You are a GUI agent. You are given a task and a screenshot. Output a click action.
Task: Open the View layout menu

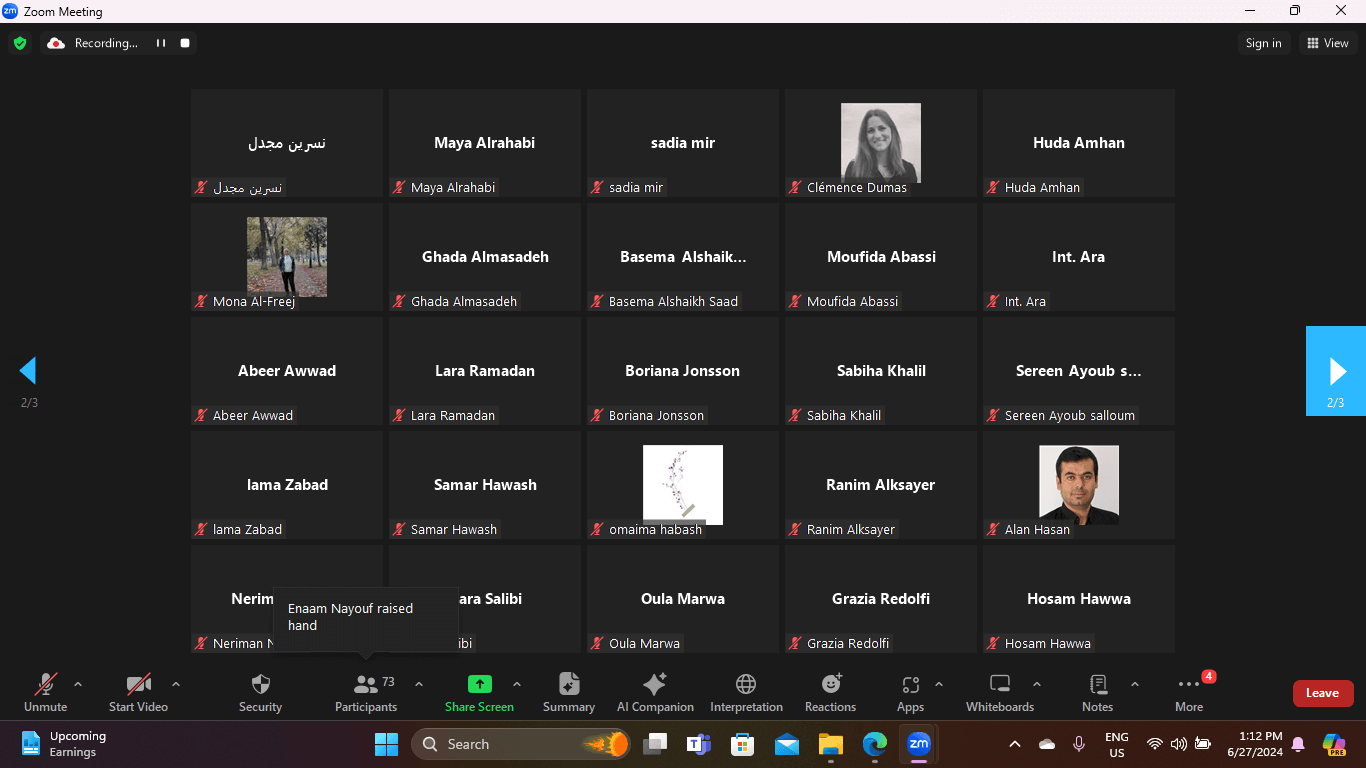1327,43
